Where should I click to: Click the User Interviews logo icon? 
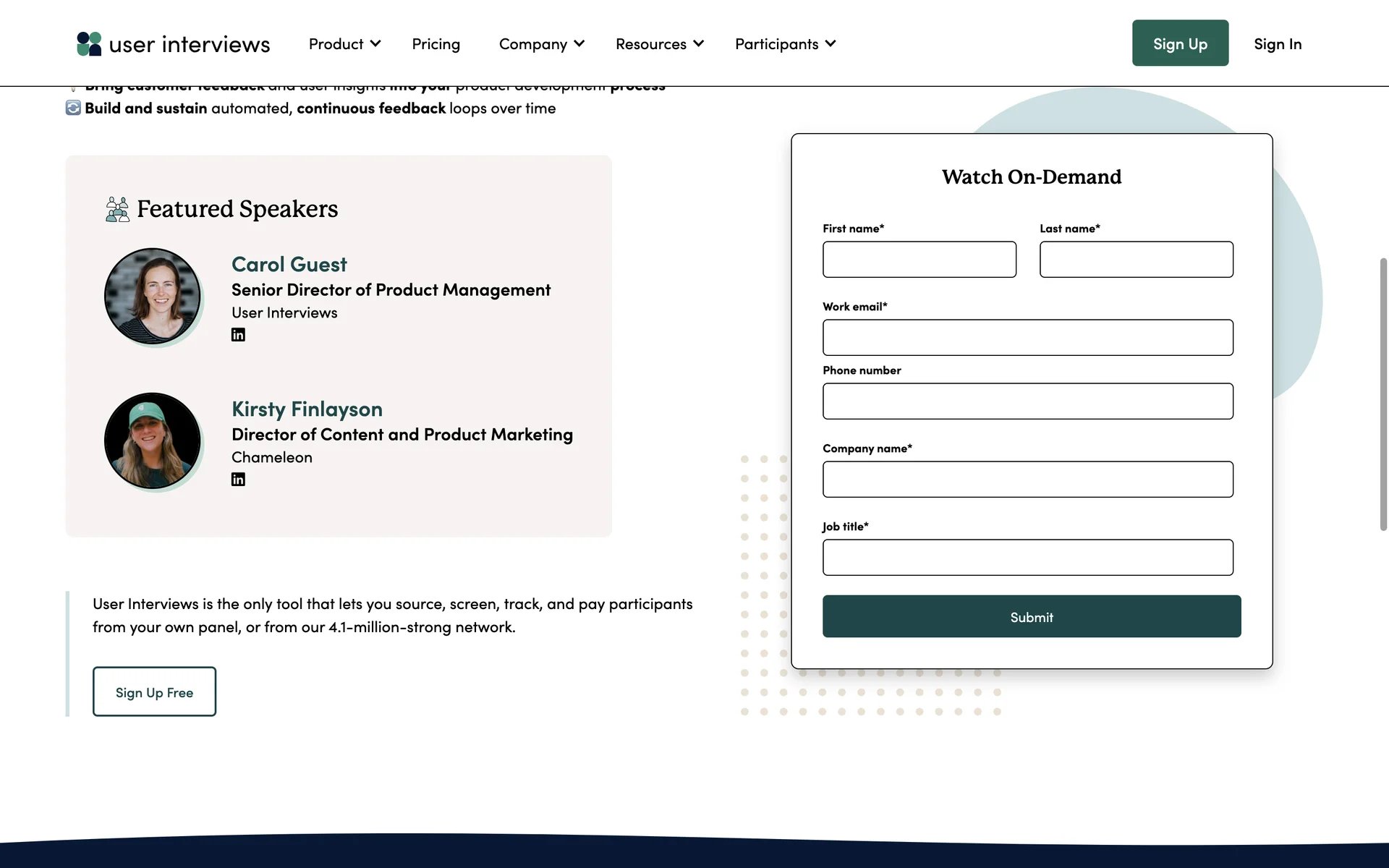[x=89, y=44]
